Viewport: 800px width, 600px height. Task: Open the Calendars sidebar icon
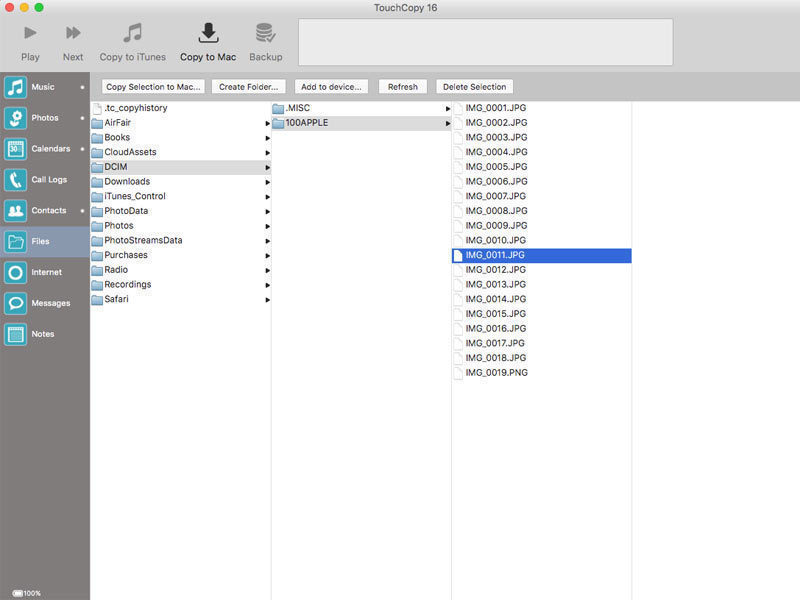[15, 149]
